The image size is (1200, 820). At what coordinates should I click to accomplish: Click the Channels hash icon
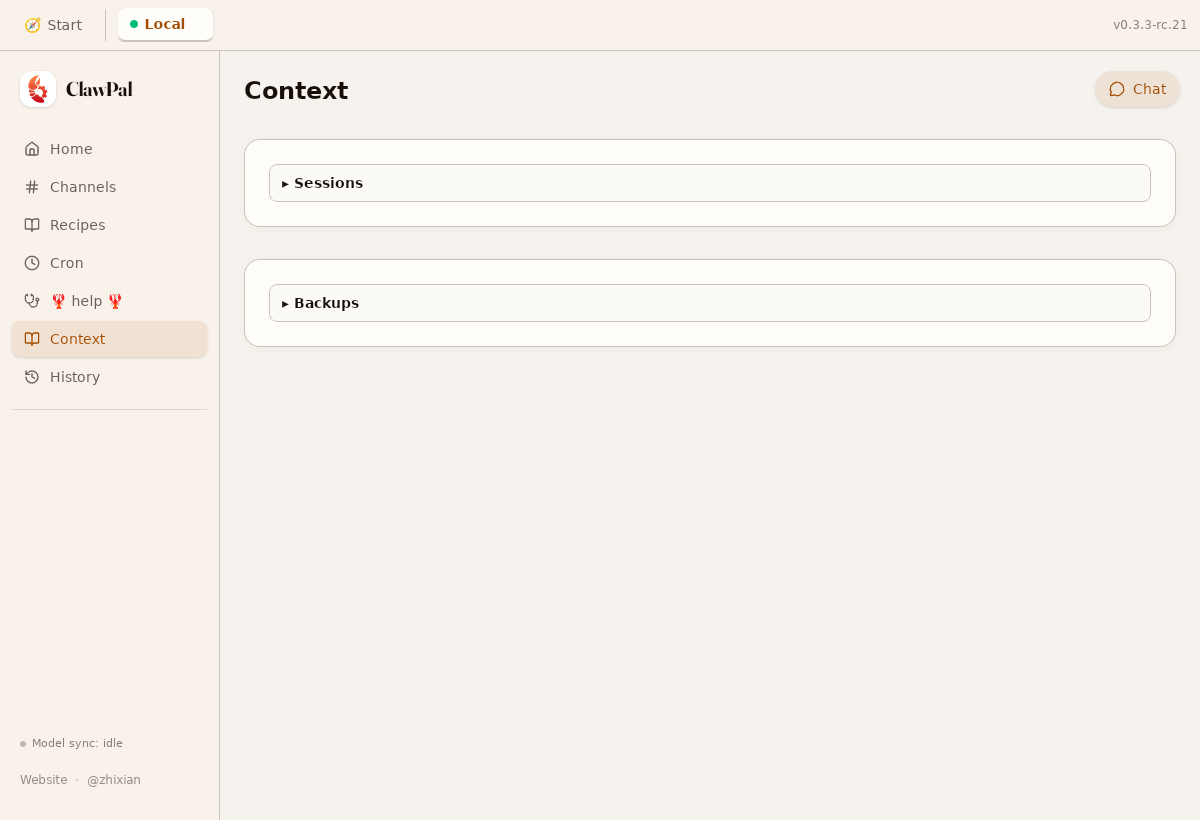(33, 186)
